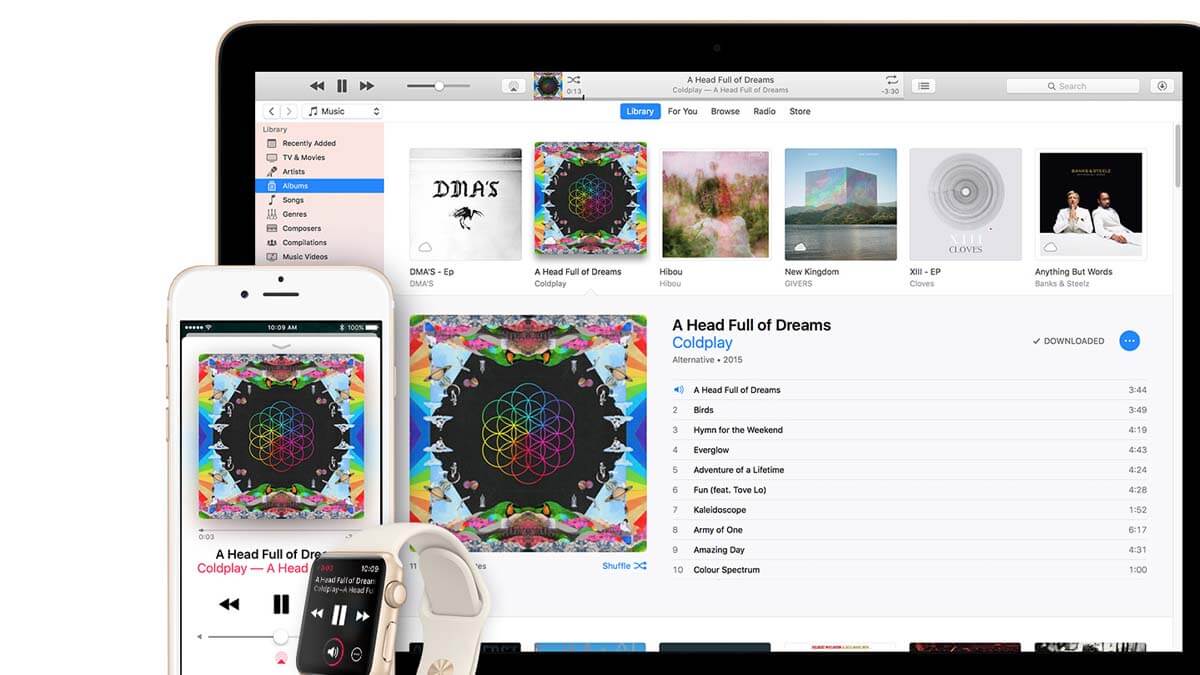Viewport: 1200px width, 675px height.
Task: Click cloud icon on Anything But Words cover
Action: tap(1050, 247)
